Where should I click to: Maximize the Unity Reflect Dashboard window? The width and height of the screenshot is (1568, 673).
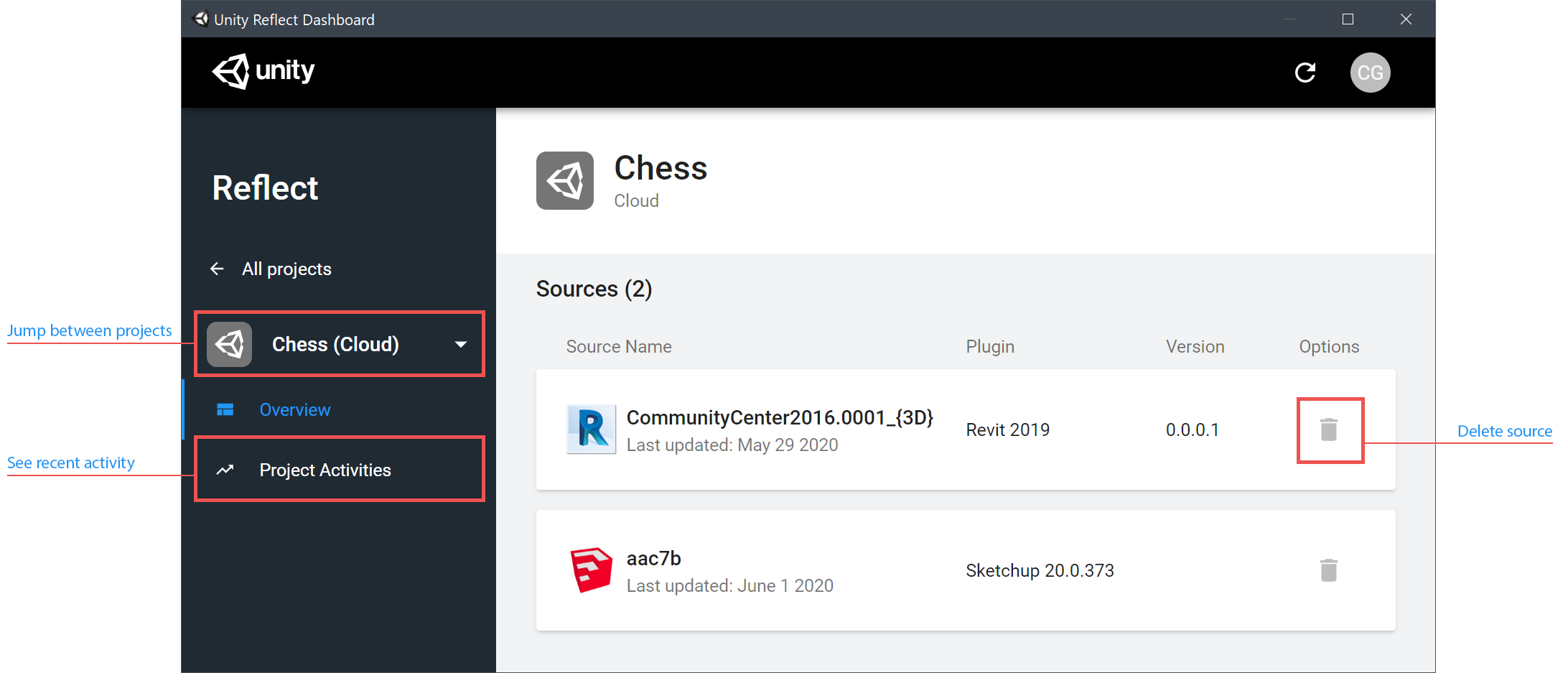[1348, 19]
